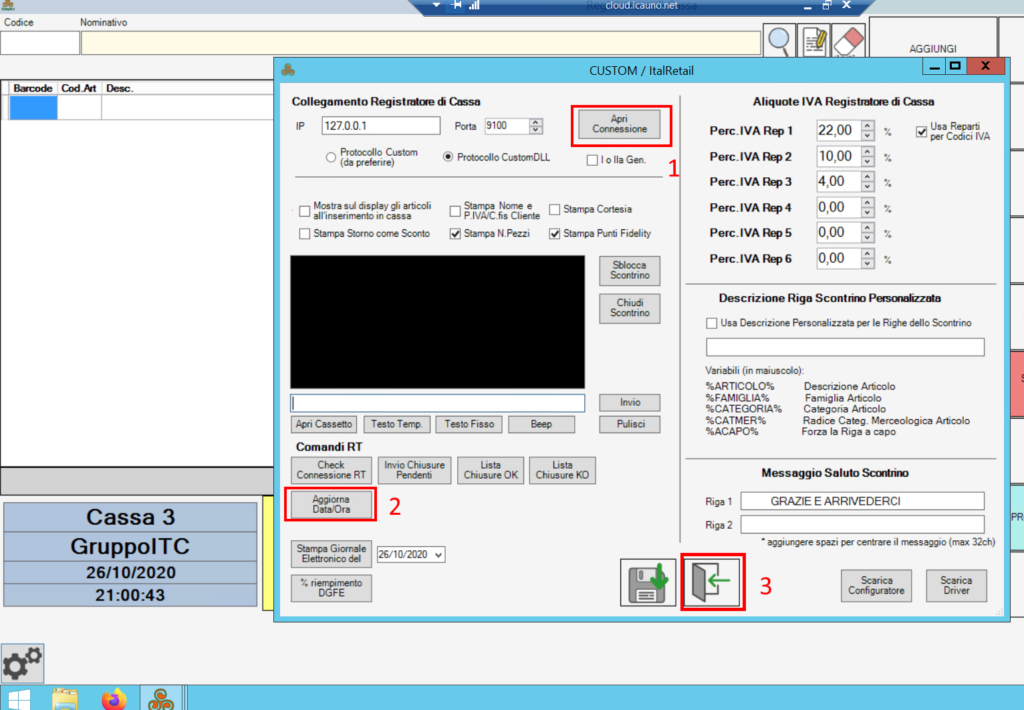Click the save floppy disk icon

[649, 584]
